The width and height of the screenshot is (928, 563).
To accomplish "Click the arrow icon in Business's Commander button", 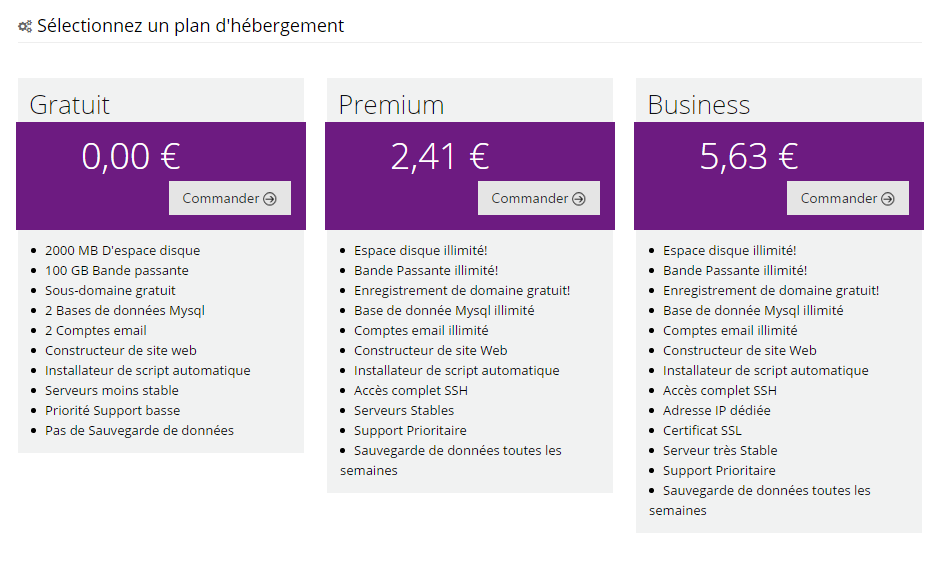I will 888,199.
